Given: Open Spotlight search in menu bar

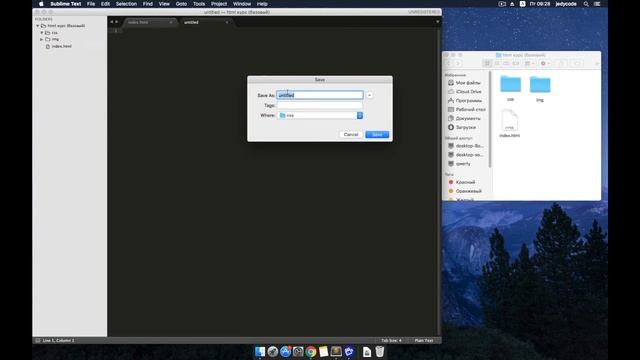Looking at the screenshot, I should [586, 4].
